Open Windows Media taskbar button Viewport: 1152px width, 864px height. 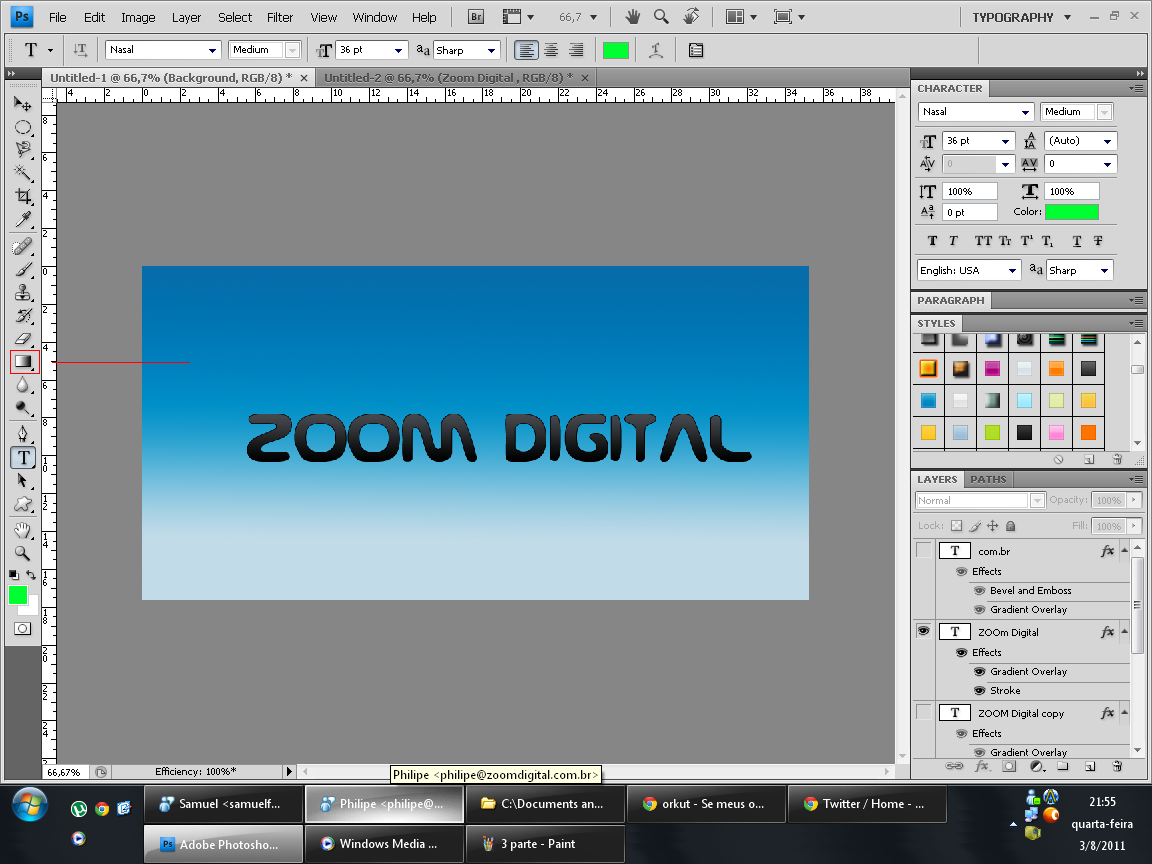click(x=384, y=844)
